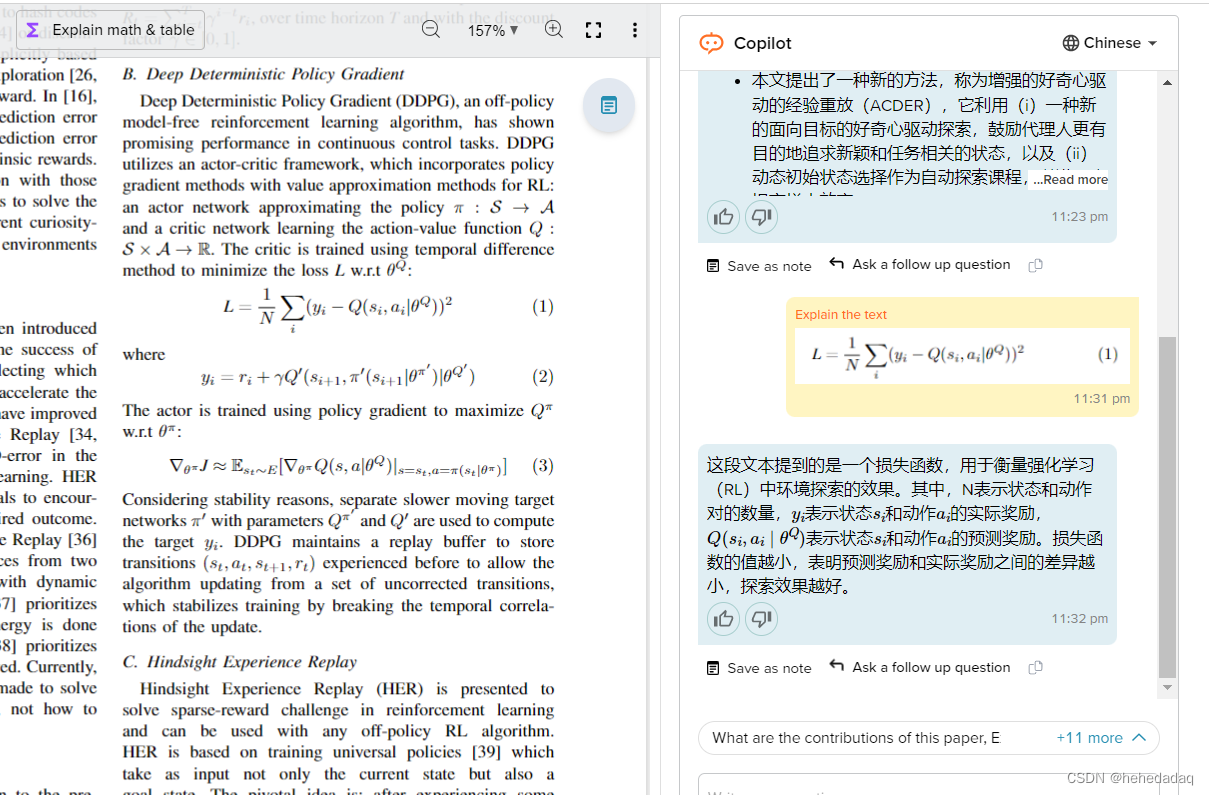The height and width of the screenshot is (795, 1209).
Task: Open the three-dot overflow menu
Action: point(634,30)
